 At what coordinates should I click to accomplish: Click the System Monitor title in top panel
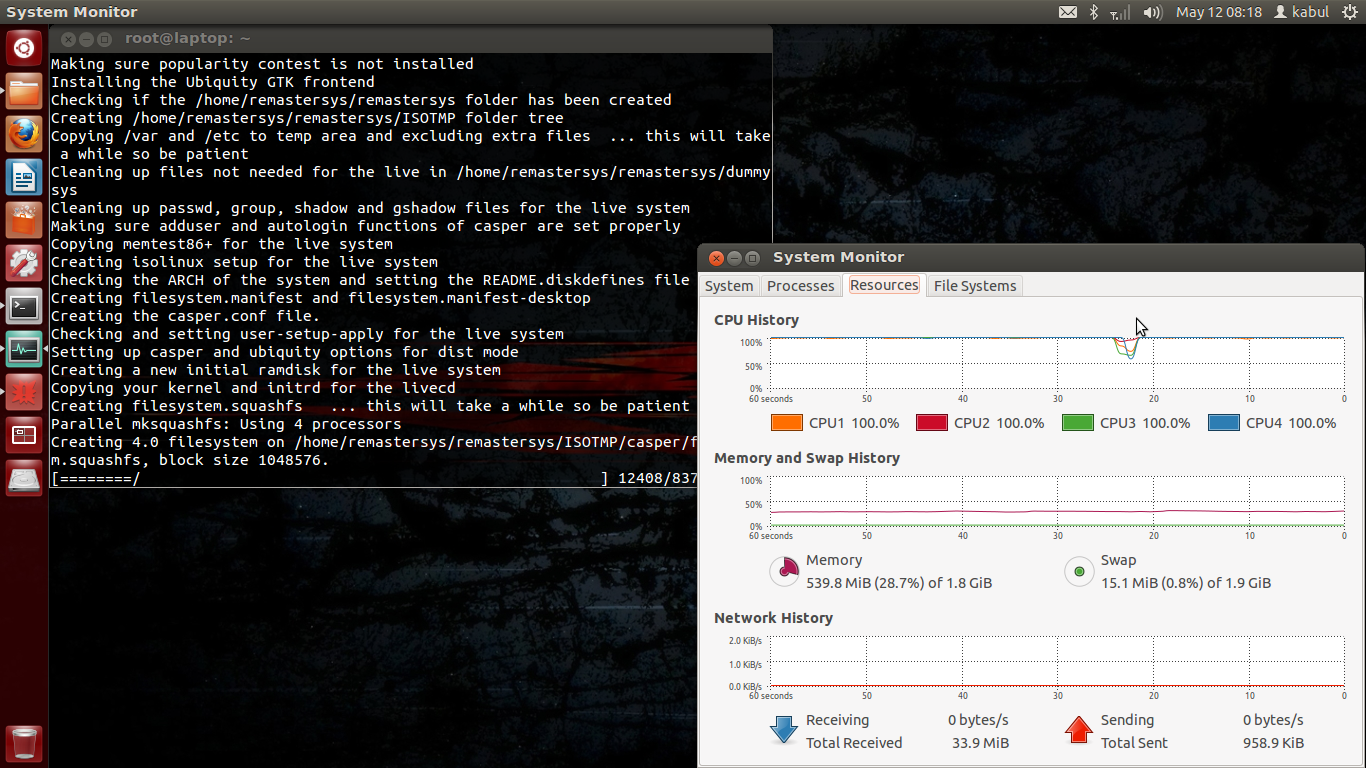pos(72,12)
